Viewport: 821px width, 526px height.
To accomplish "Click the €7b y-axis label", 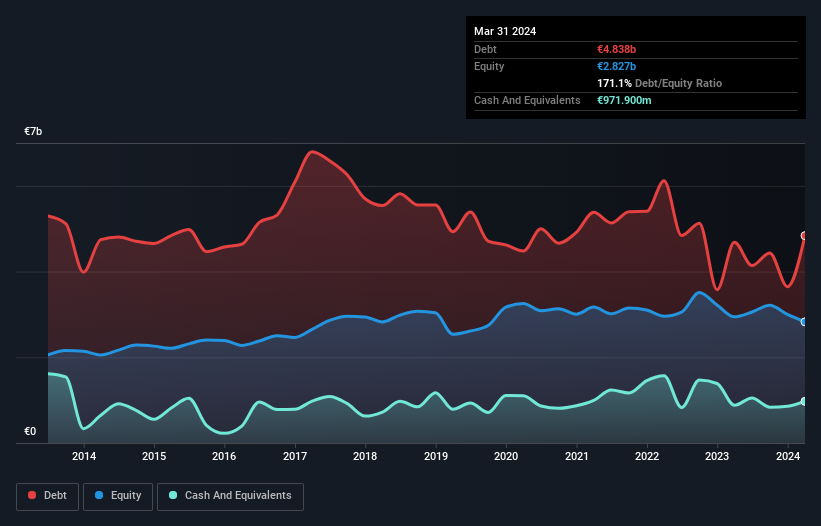I will pos(33,131).
